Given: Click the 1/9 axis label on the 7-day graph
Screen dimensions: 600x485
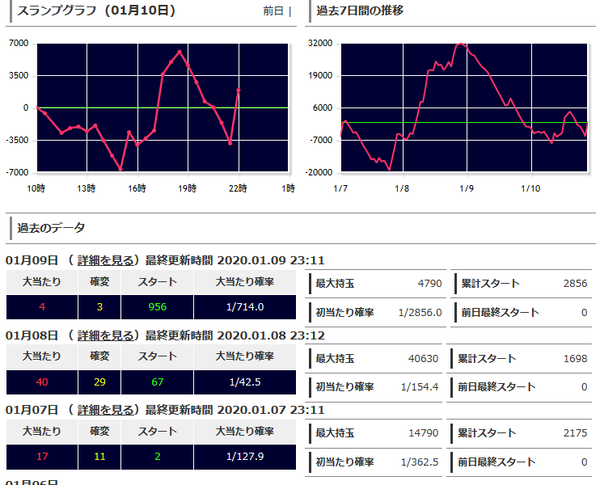Looking at the screenshot, I should point(466,188).
